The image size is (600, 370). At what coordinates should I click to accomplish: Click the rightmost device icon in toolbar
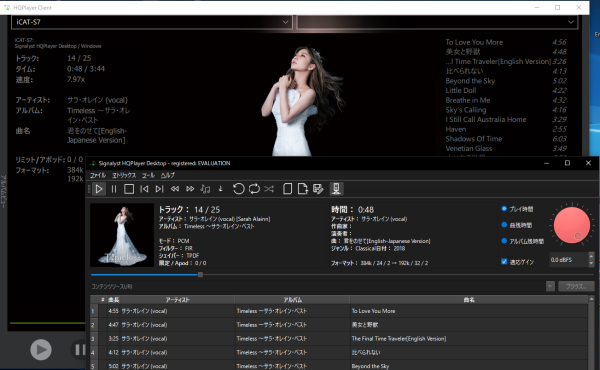(336, 189)
